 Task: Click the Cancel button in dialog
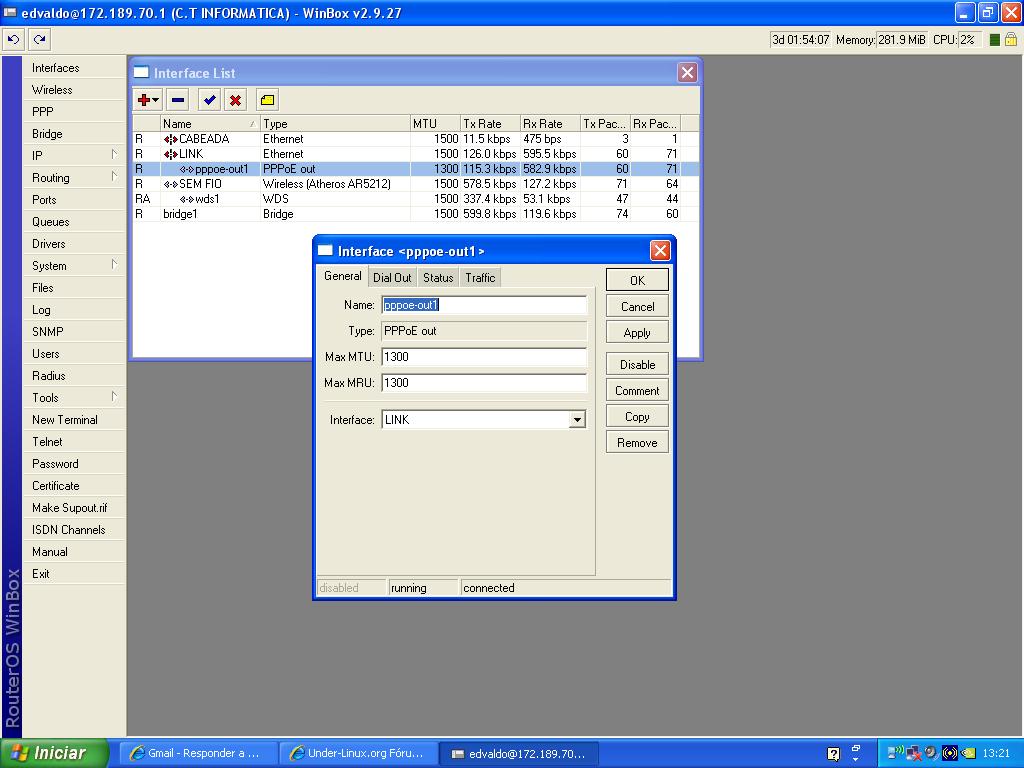coord(637,306)
